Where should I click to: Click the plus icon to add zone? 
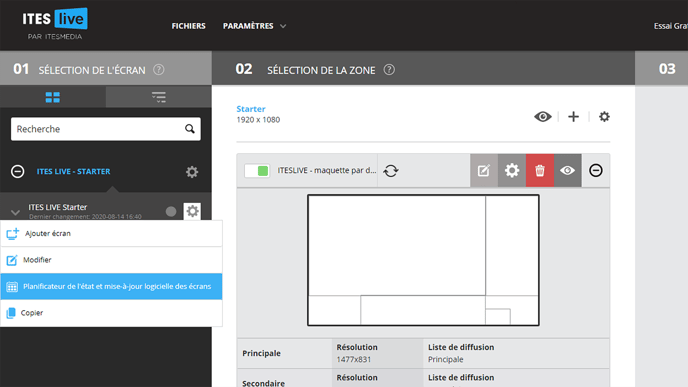pyautogui.click(x=573, y=117)
